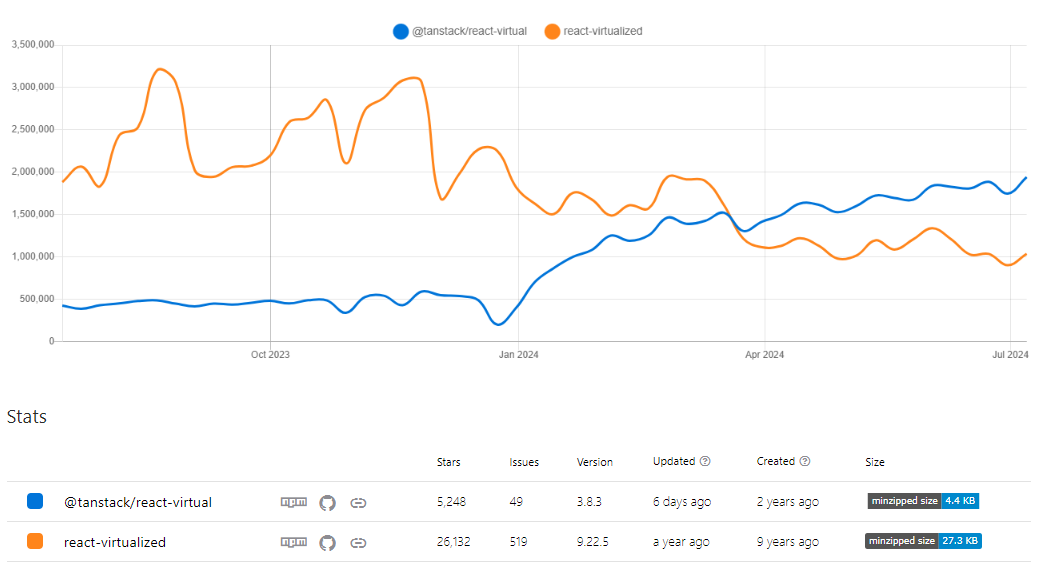The width and height of the screenshot is (1042, 573).
Task: Click the 519 issues value
Action: (x=518, y=542)
